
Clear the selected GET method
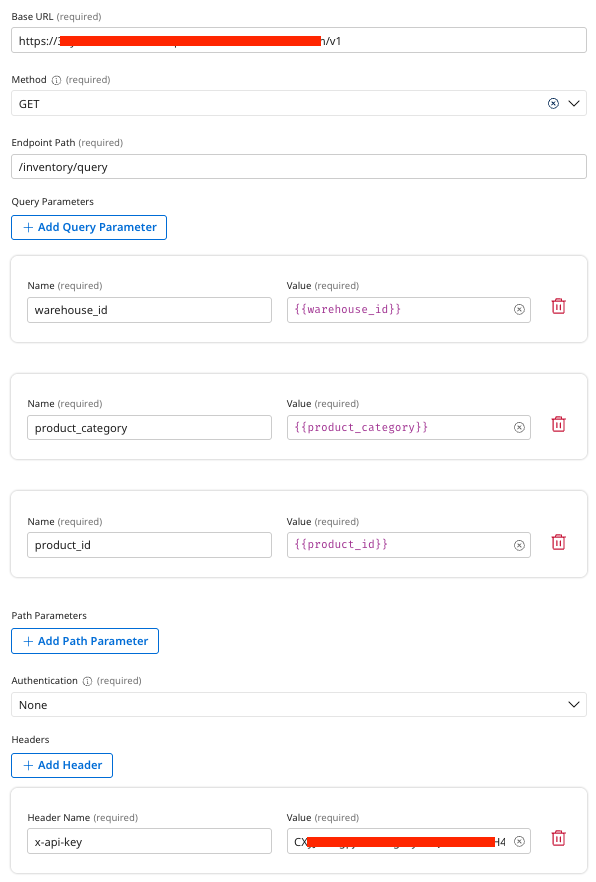point(552,103)
